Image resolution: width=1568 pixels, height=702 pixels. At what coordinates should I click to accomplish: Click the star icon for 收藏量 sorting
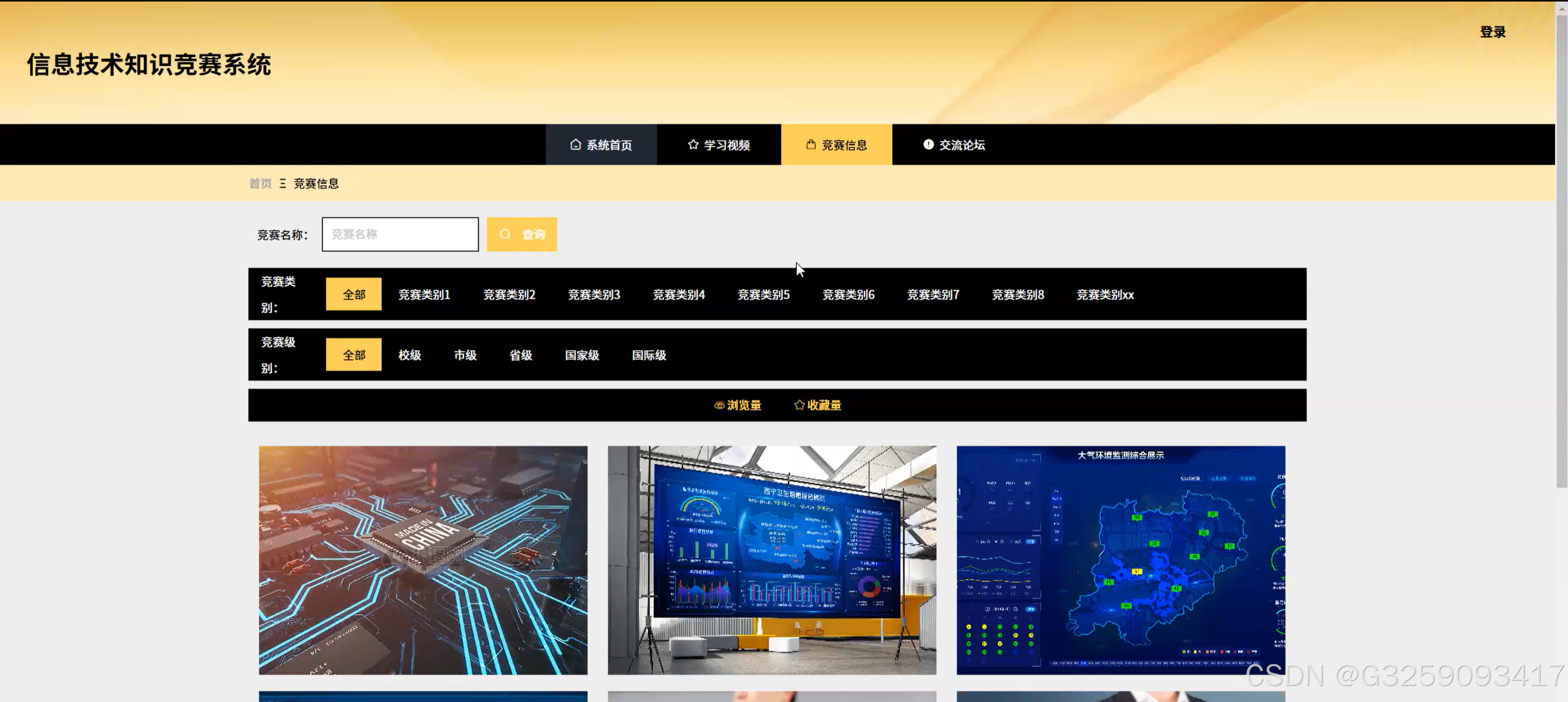[x=799, y=405]
